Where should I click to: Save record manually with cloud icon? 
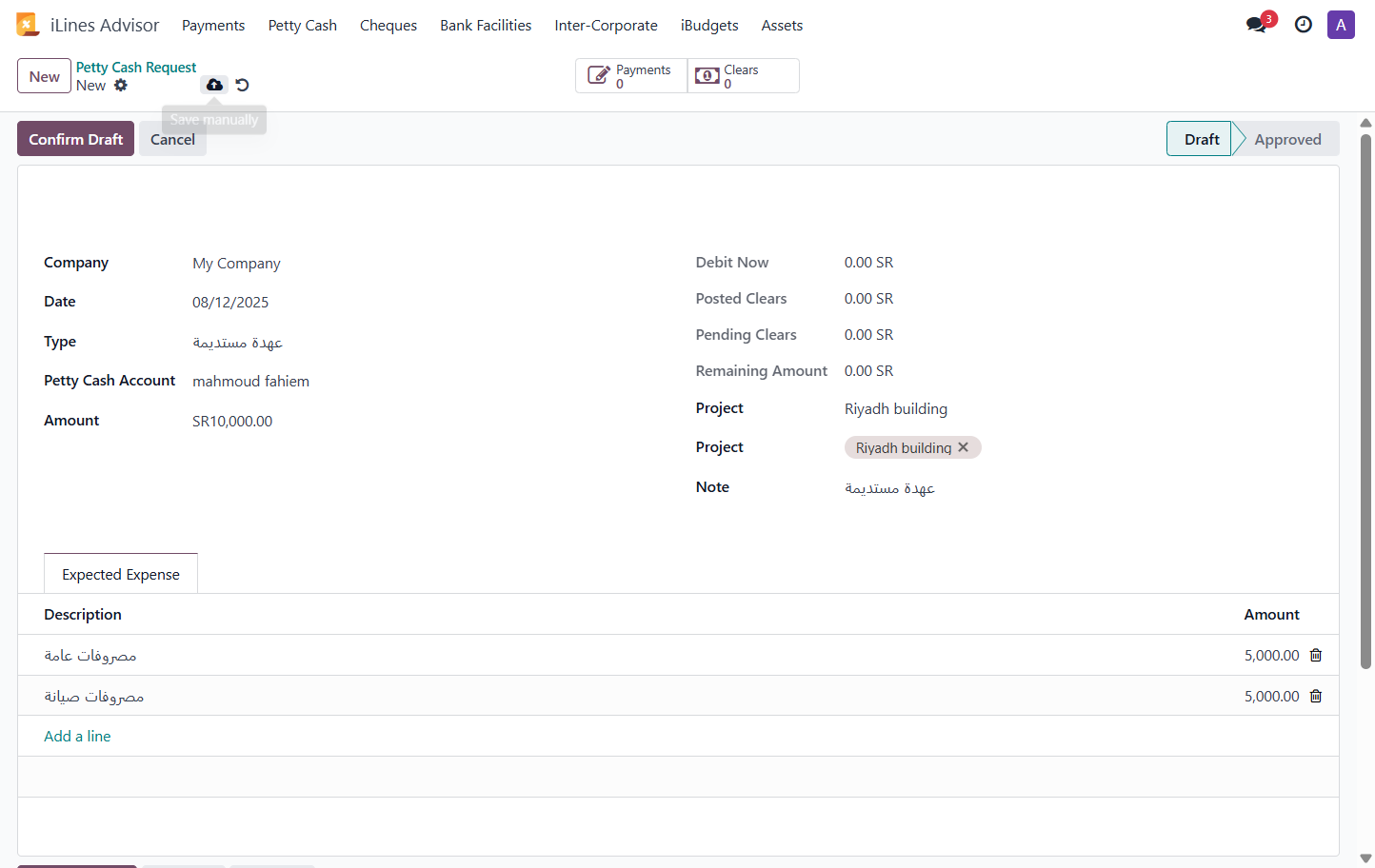pos(215,85)
